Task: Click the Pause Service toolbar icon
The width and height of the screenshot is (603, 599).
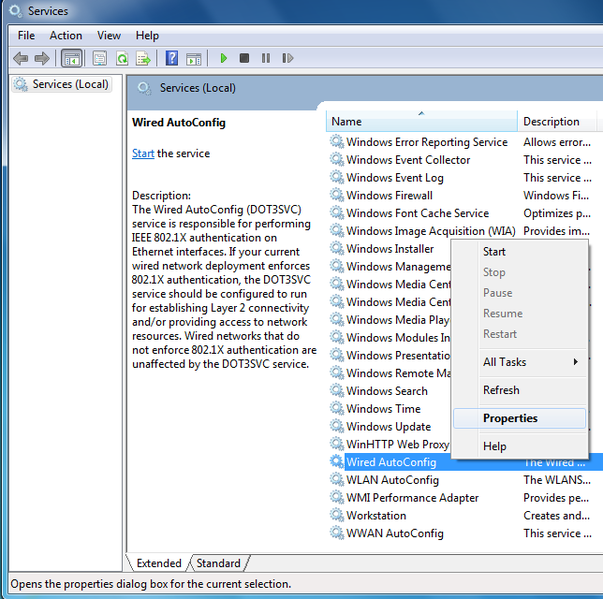Action: coord(266,58)
